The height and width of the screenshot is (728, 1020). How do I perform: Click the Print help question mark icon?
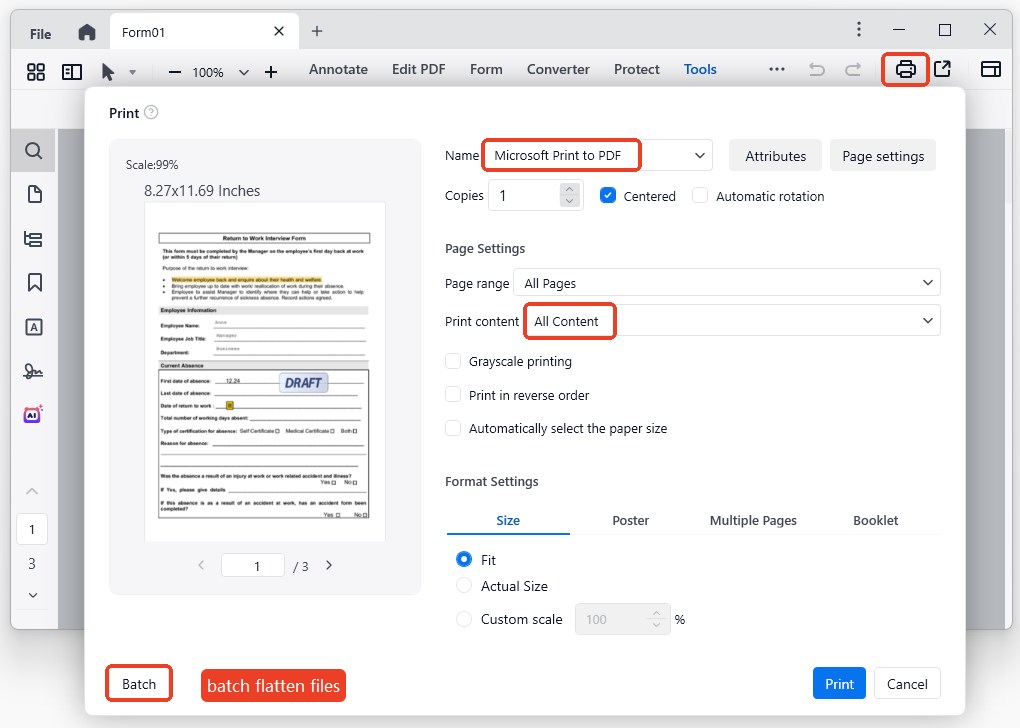click(151, 113)
